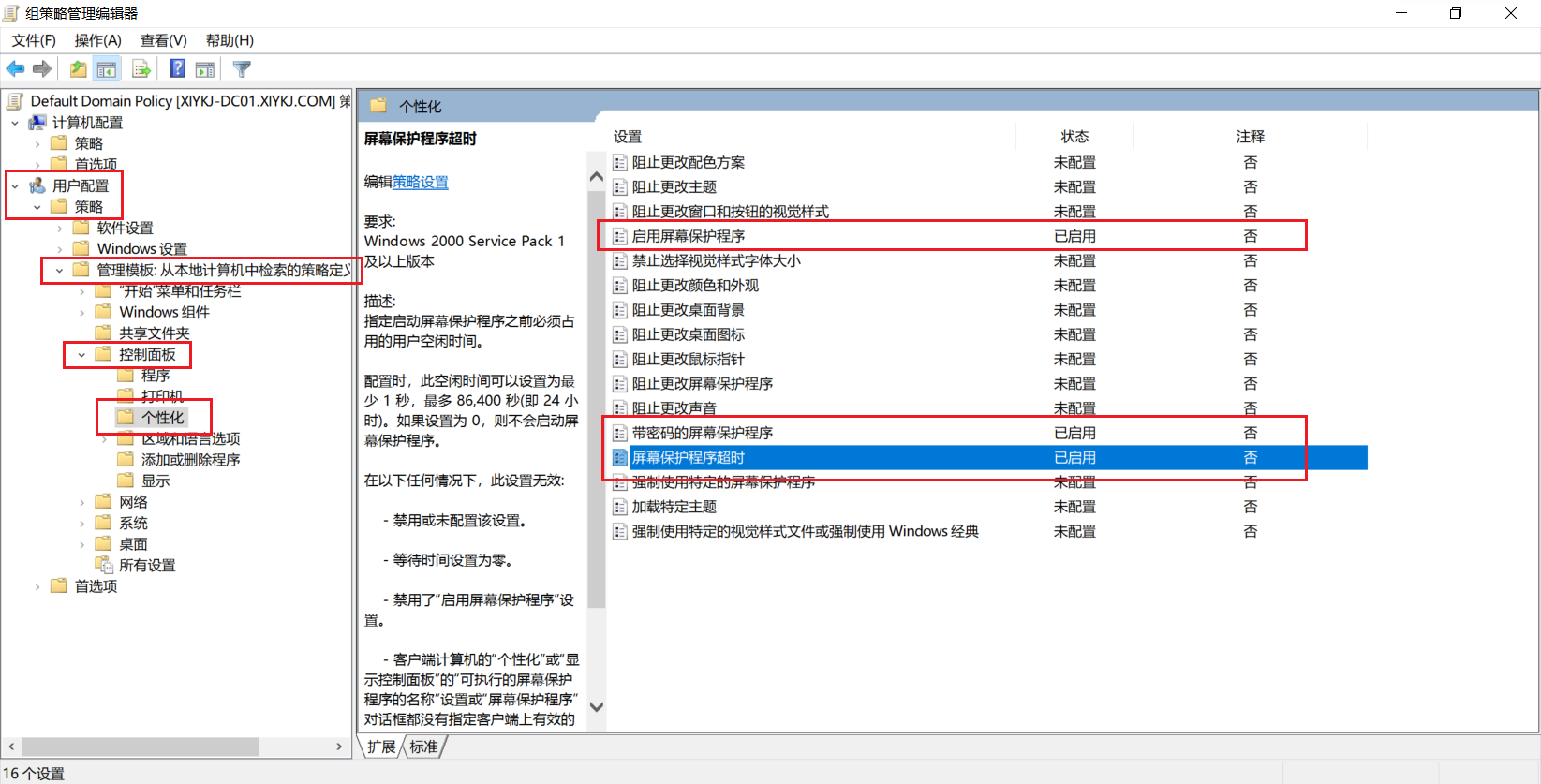Collapse the 控制面板 node
The width and height of the screenshot is (1541, 784).
[x=81, y=354]
